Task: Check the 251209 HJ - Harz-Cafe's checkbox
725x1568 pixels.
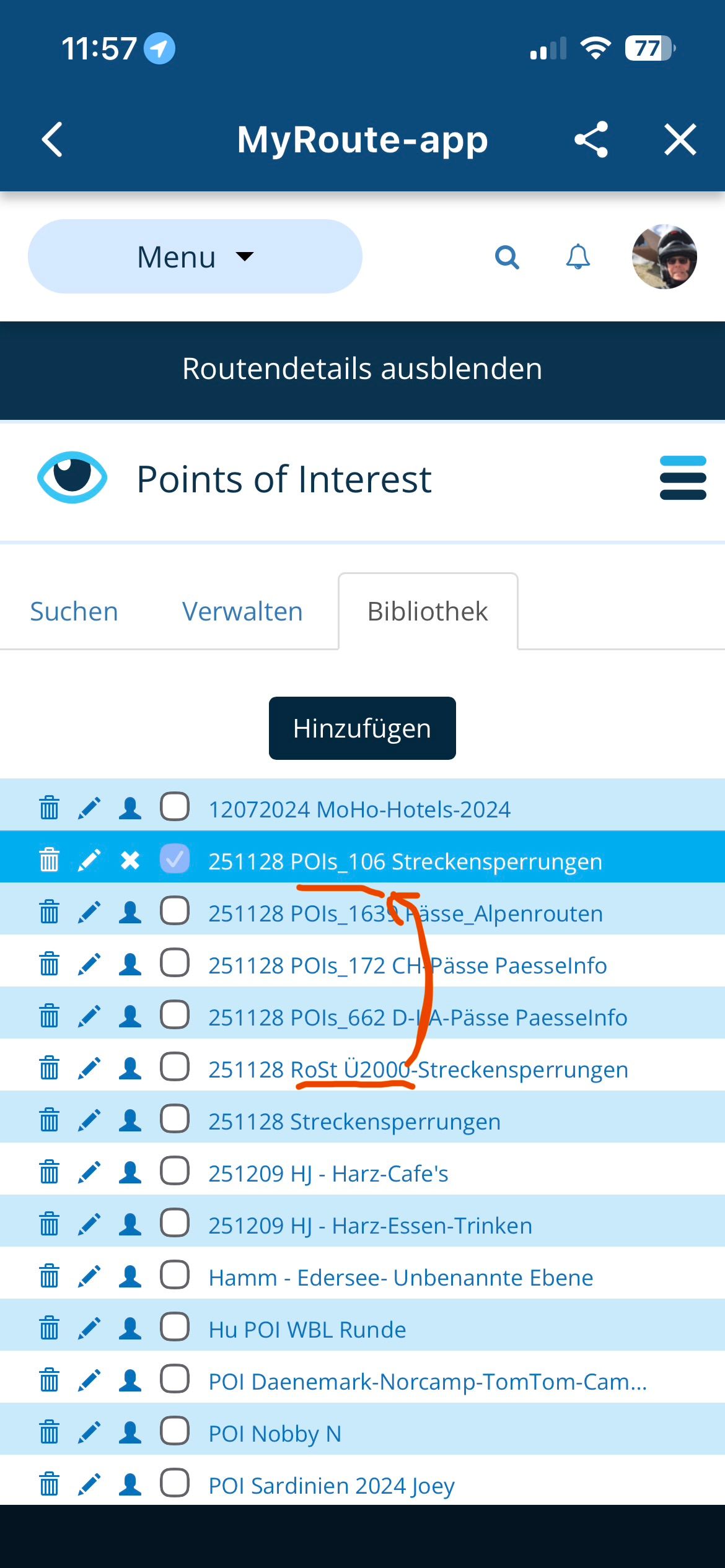Action: (175, 1172)
